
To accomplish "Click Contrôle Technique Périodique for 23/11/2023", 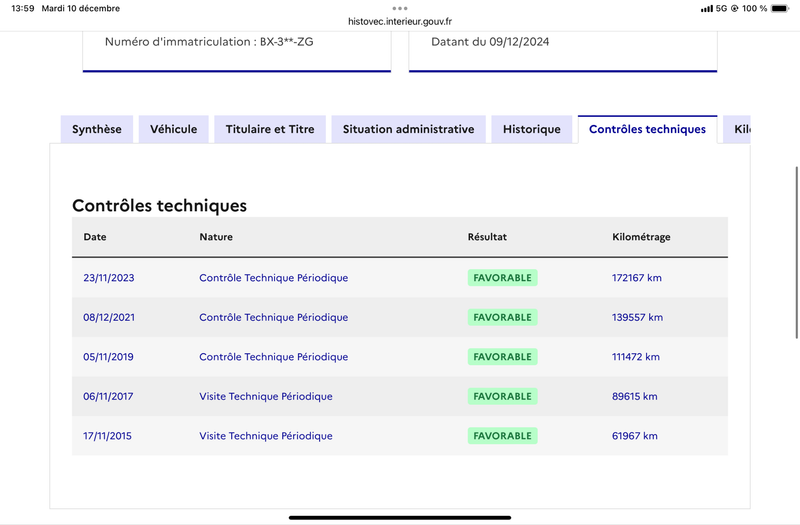I will click(x=273, y=278).
